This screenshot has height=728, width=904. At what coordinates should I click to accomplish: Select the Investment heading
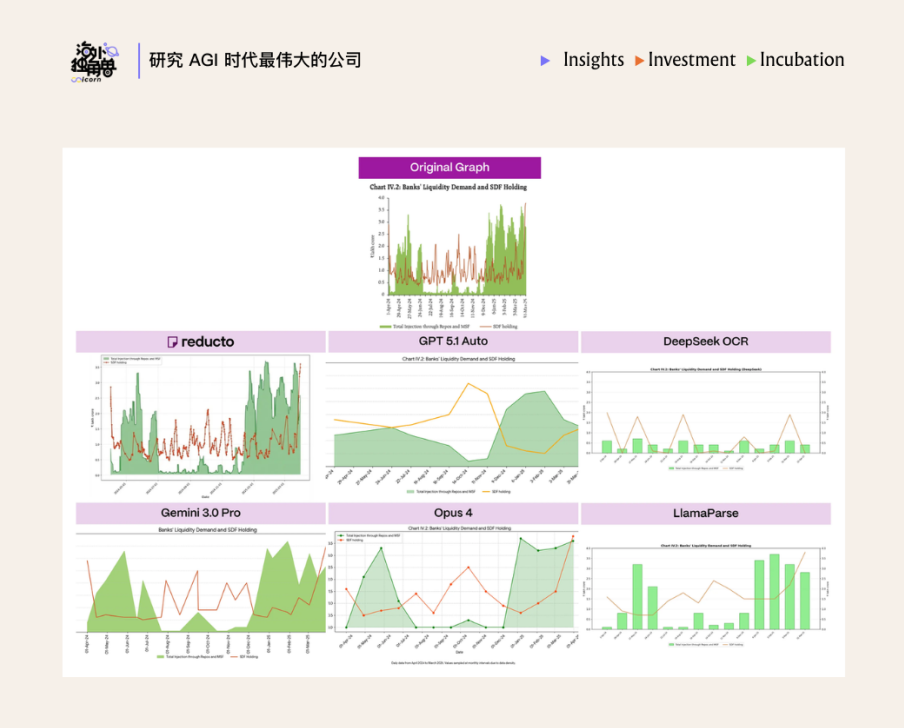pyautogui.click(x=691, y=60)
